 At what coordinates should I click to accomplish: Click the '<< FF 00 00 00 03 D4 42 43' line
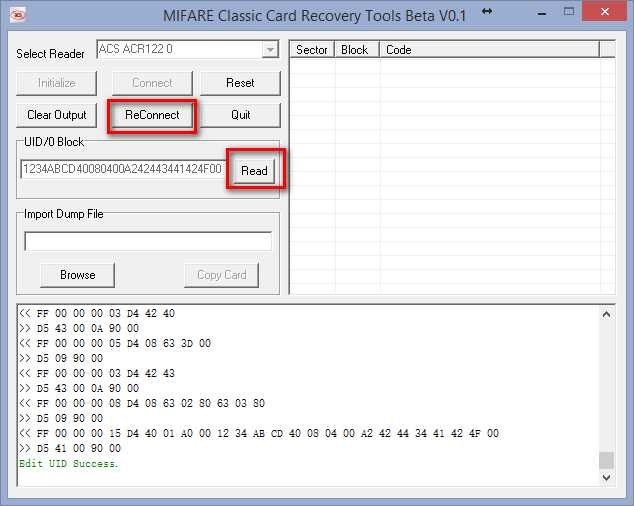pos(97,373)
